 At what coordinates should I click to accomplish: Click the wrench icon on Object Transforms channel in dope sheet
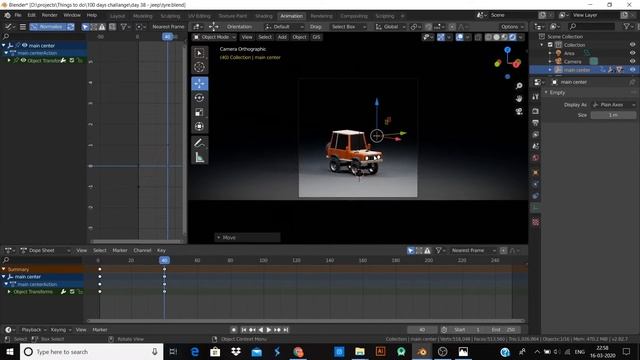[63, 292]
